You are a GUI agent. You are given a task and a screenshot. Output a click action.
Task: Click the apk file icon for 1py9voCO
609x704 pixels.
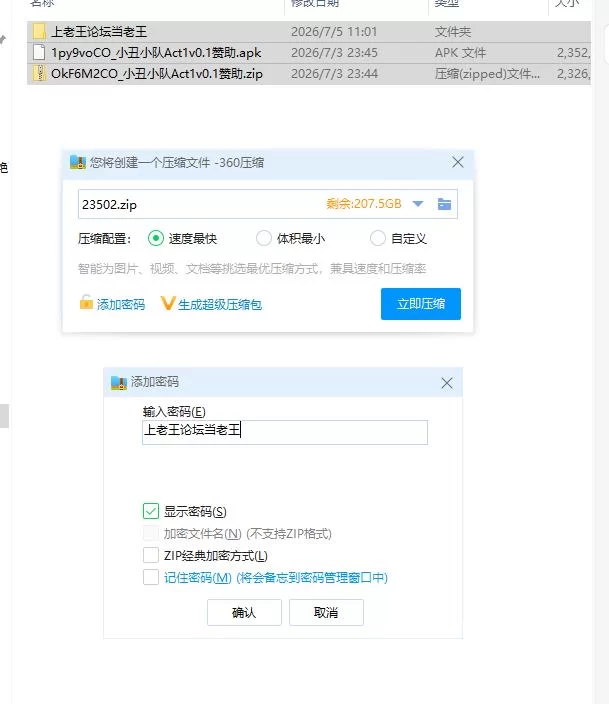coord(40,53)
